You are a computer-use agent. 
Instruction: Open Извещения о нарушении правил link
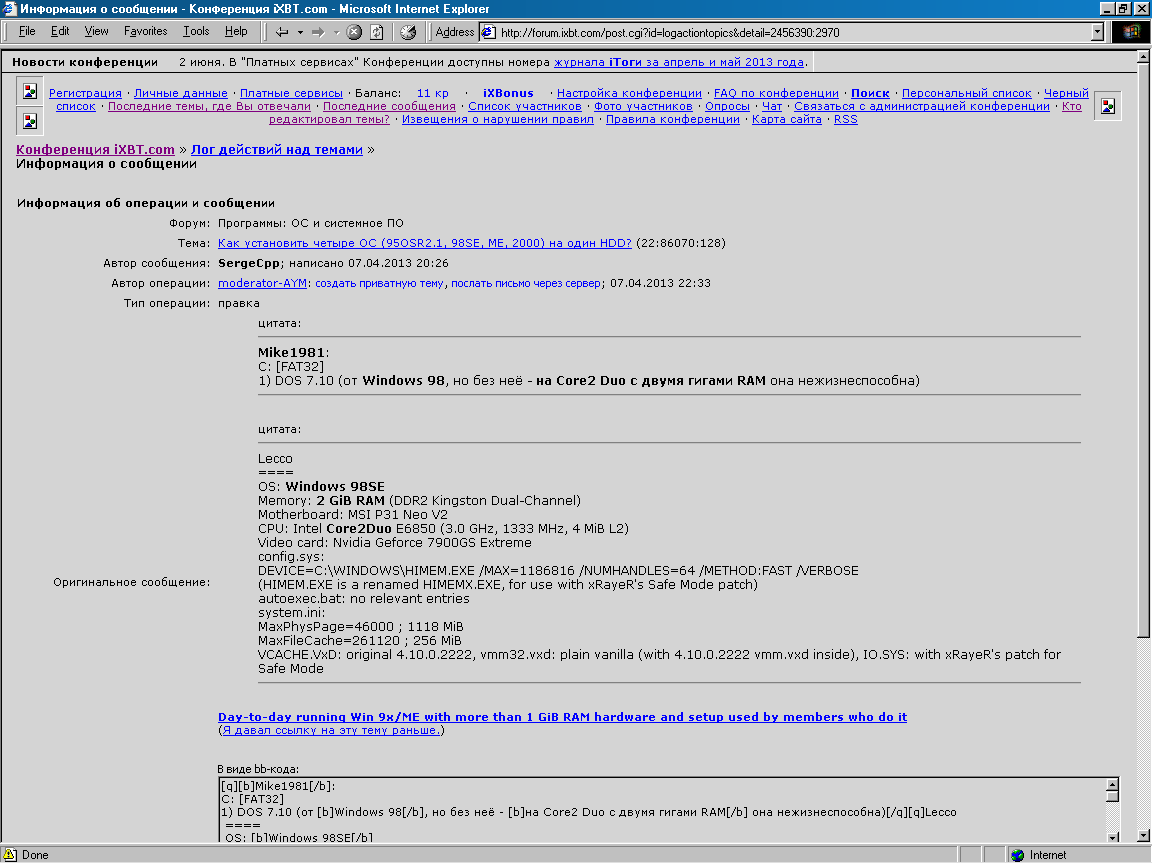point(497,120)
